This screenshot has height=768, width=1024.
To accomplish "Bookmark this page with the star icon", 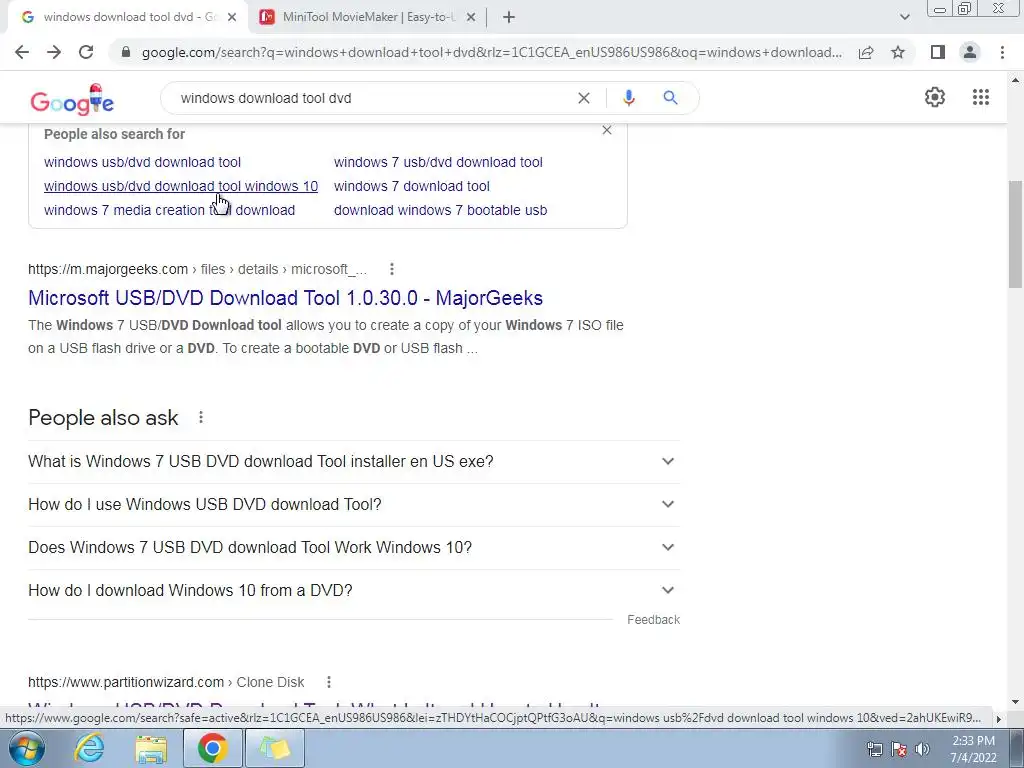I will [x=898, y=52].
